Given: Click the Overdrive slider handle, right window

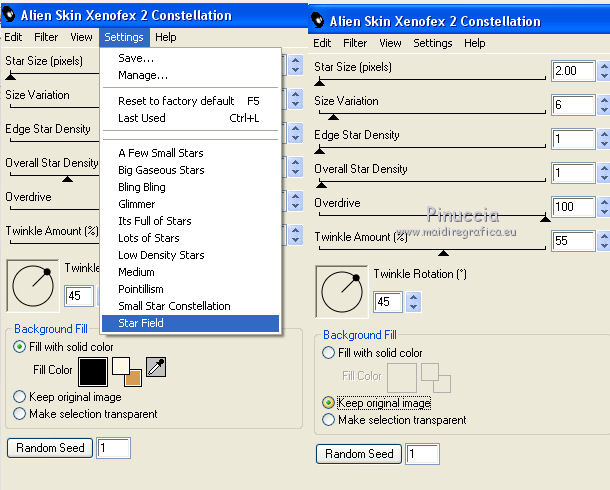Looking at the screenshot, I should [545, 219].
